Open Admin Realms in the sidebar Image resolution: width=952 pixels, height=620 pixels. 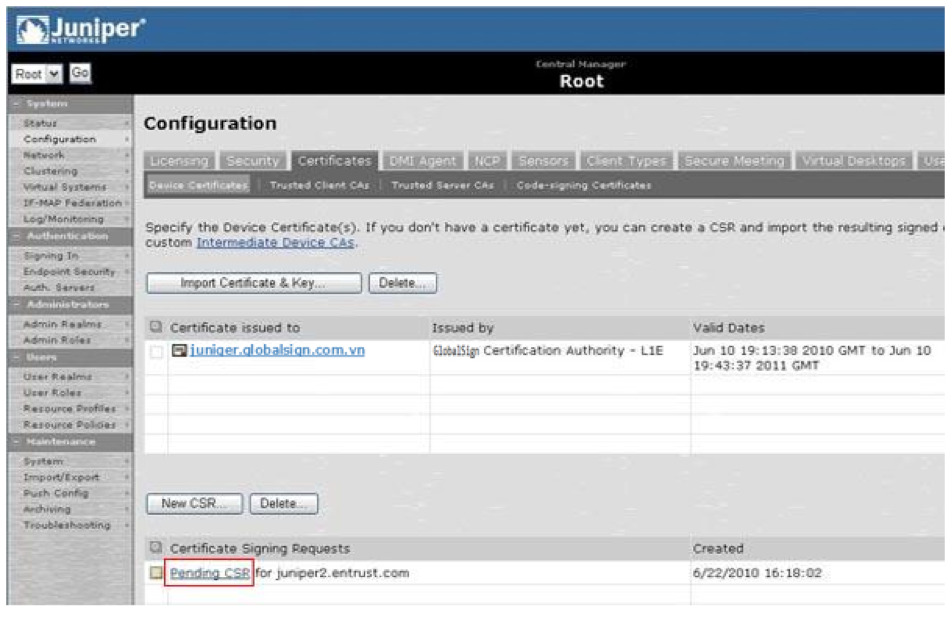pos(63,324)
